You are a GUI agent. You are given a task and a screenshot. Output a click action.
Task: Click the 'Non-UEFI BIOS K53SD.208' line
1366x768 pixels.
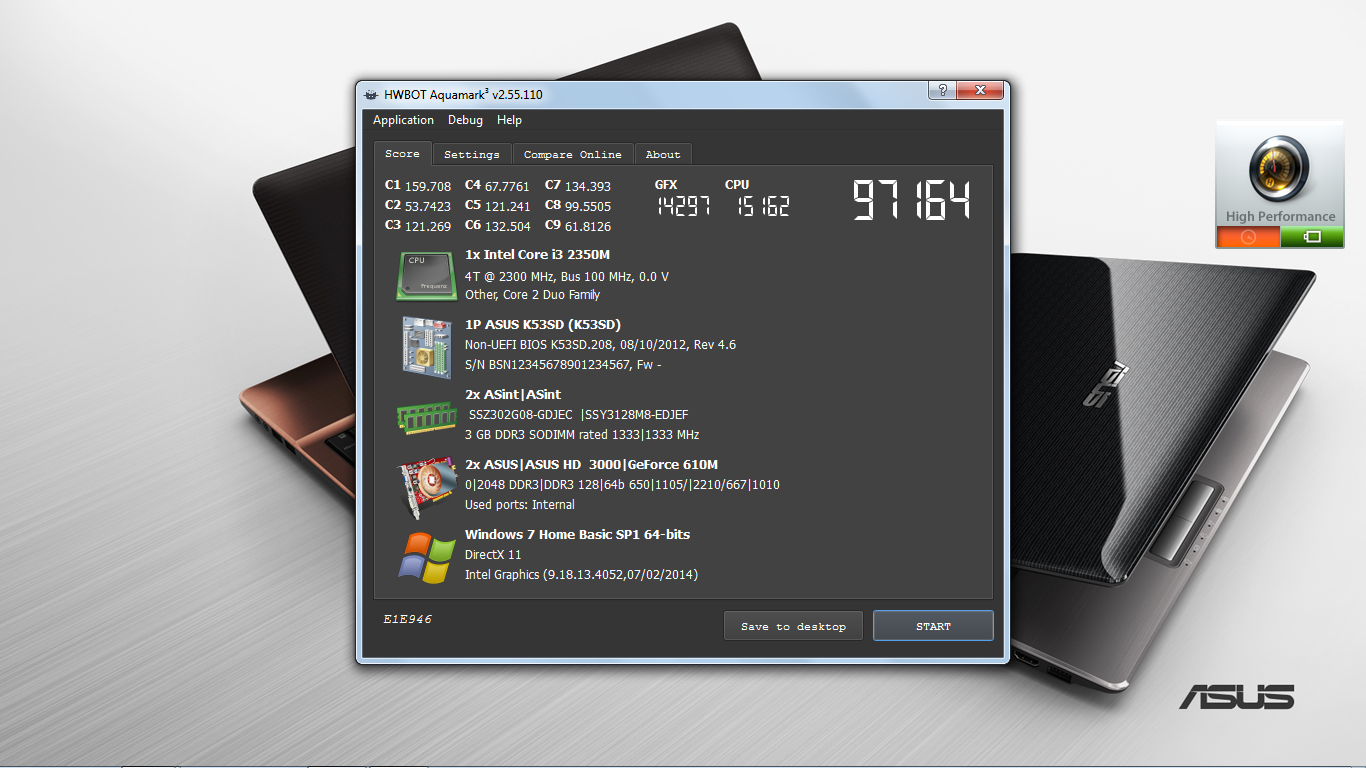[600, 345]
